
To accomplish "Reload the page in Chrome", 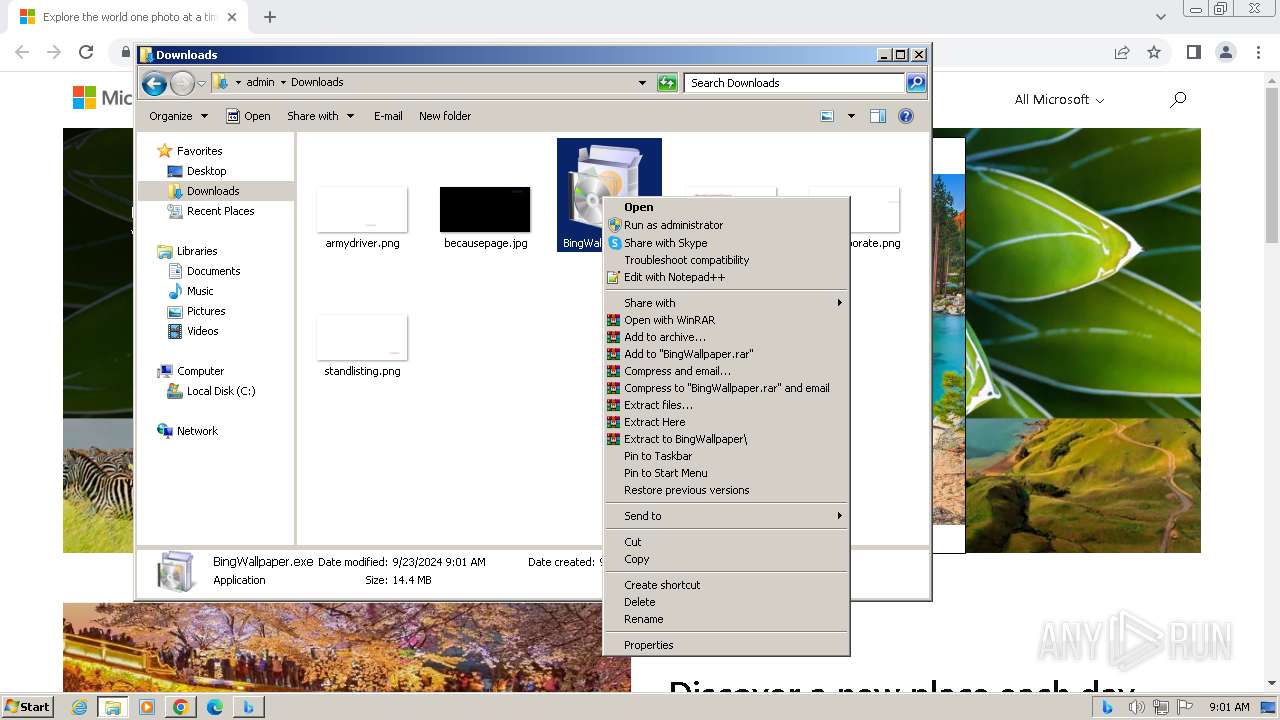I will (86, 52).
